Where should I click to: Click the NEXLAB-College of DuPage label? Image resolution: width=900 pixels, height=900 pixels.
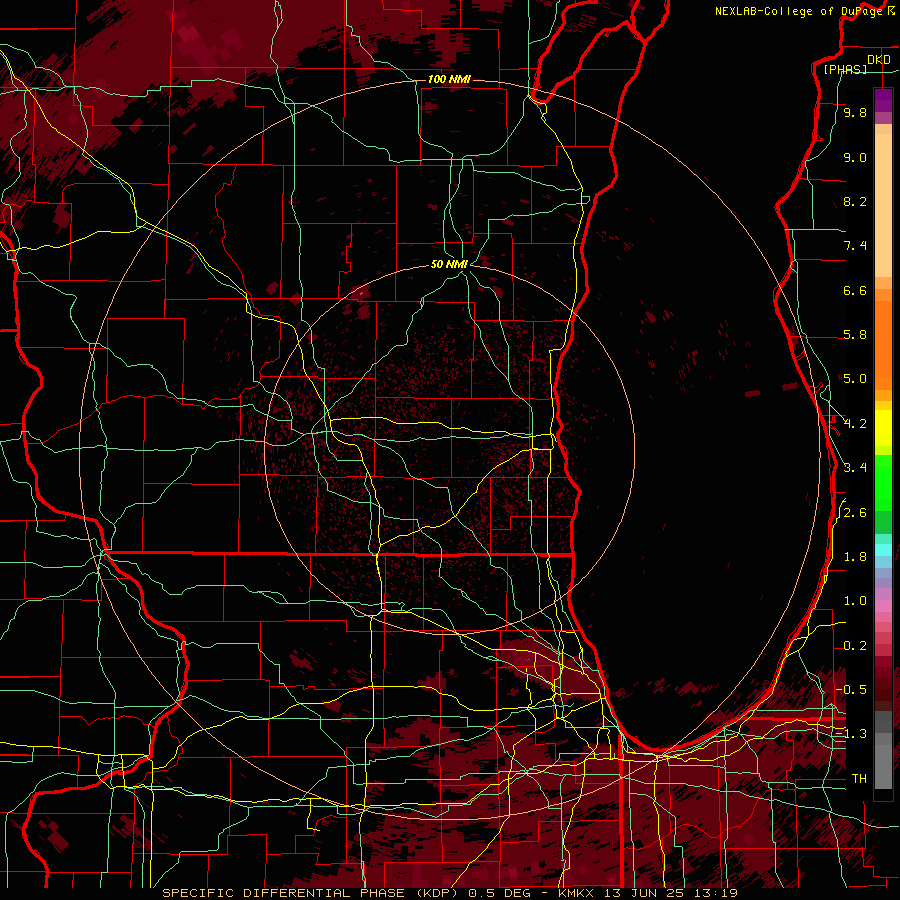tap(800, 11)
